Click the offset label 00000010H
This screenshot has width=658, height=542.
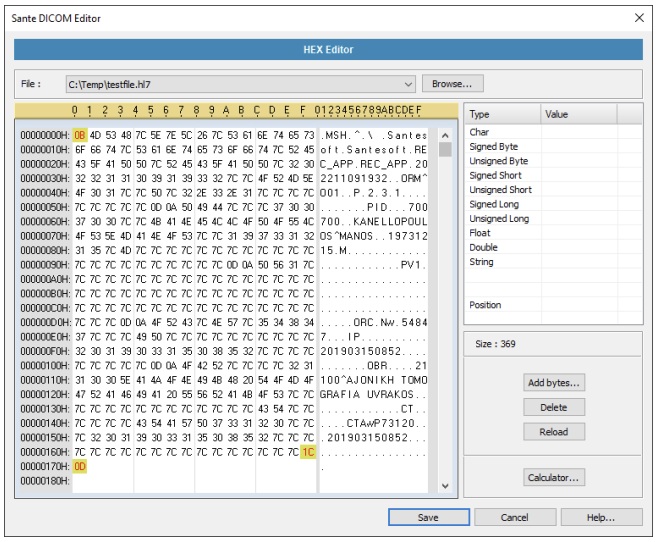click(x=45, y=150)
